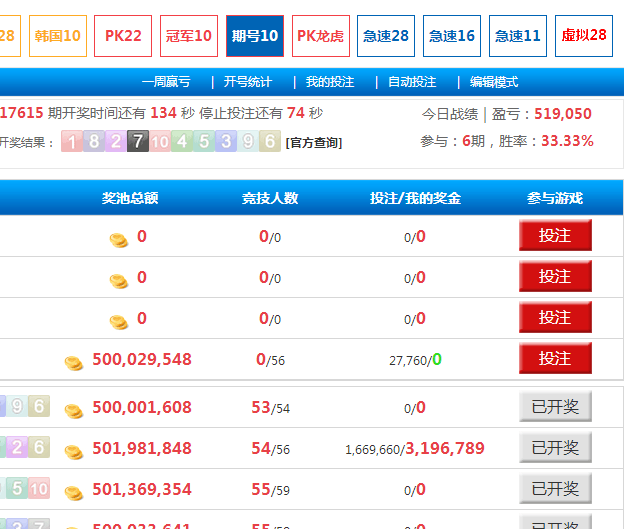Click result ball number 9 in top results

pyautogui.click(x=248, y=141)
